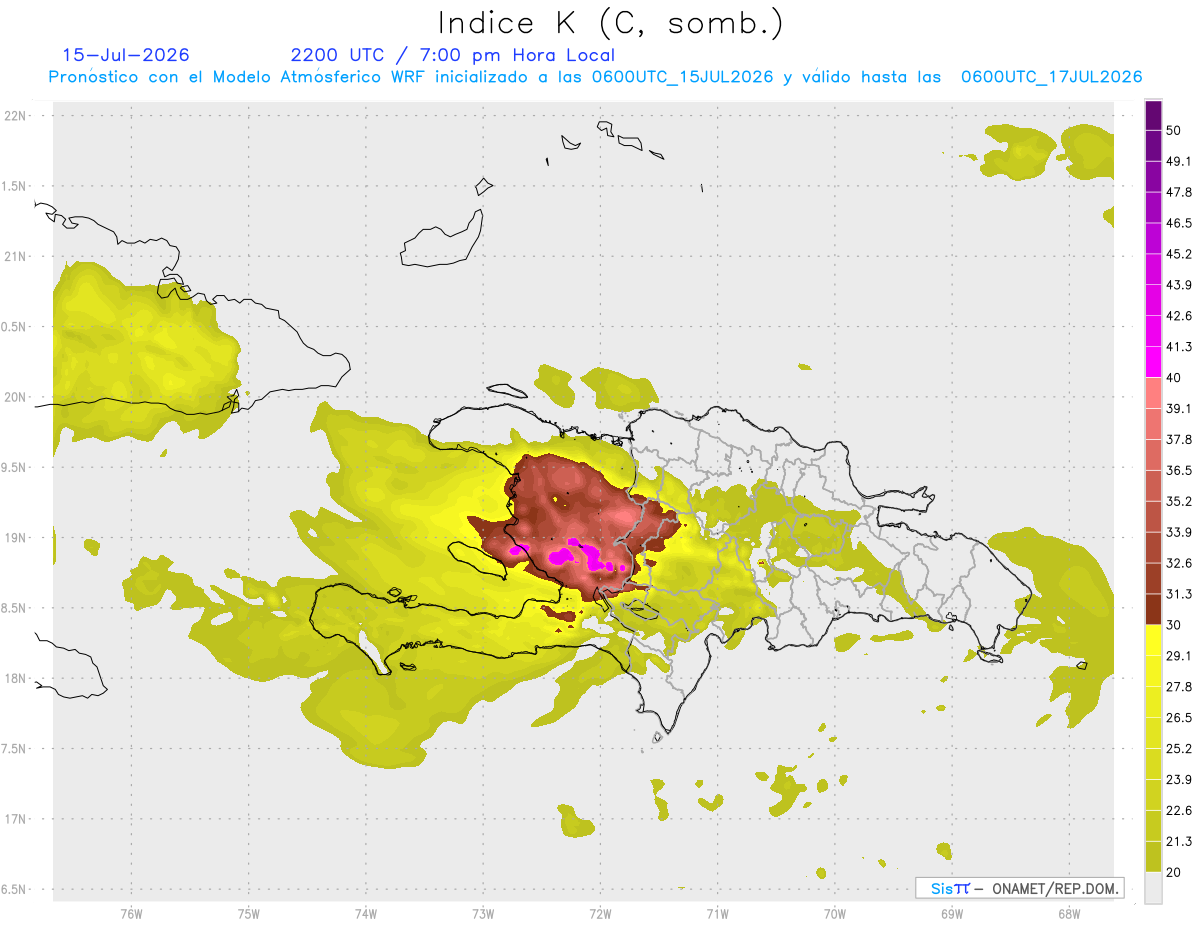Click the longitude label "73W"

(482, 914)
